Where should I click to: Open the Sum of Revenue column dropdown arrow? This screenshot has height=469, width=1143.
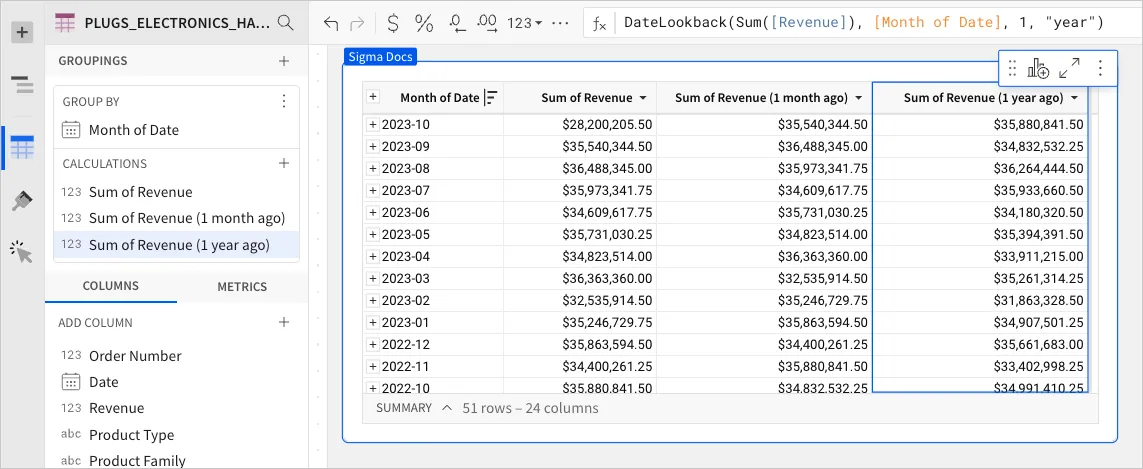tap(643, 98)
